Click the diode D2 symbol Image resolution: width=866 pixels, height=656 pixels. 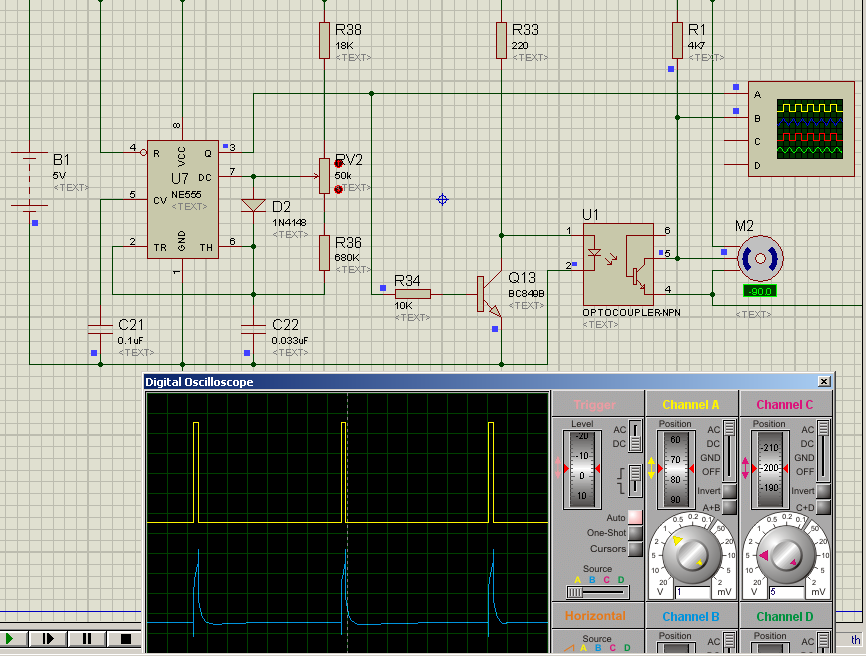253,206
